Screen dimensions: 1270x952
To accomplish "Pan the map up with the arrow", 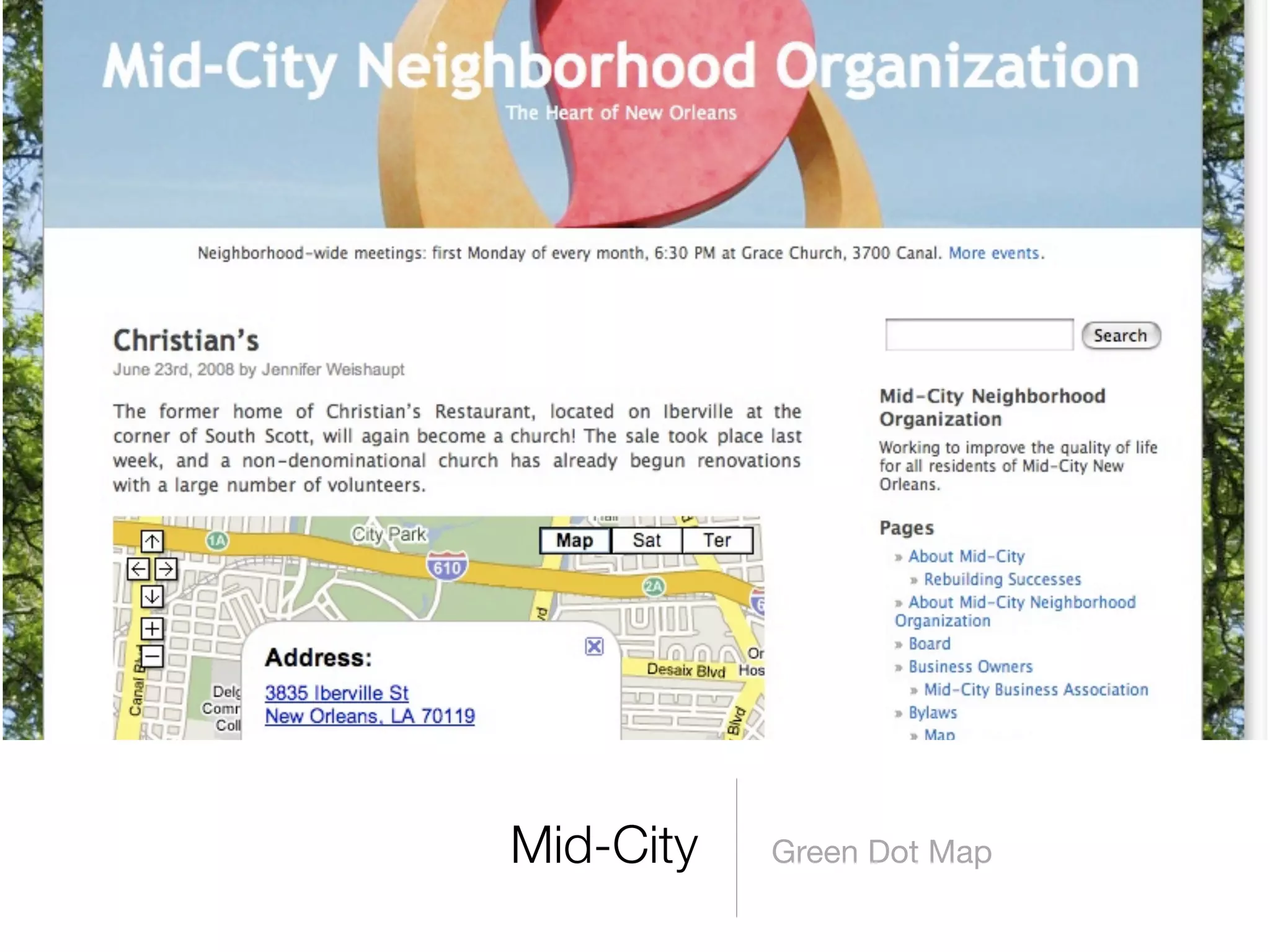I will coord(152,542).
